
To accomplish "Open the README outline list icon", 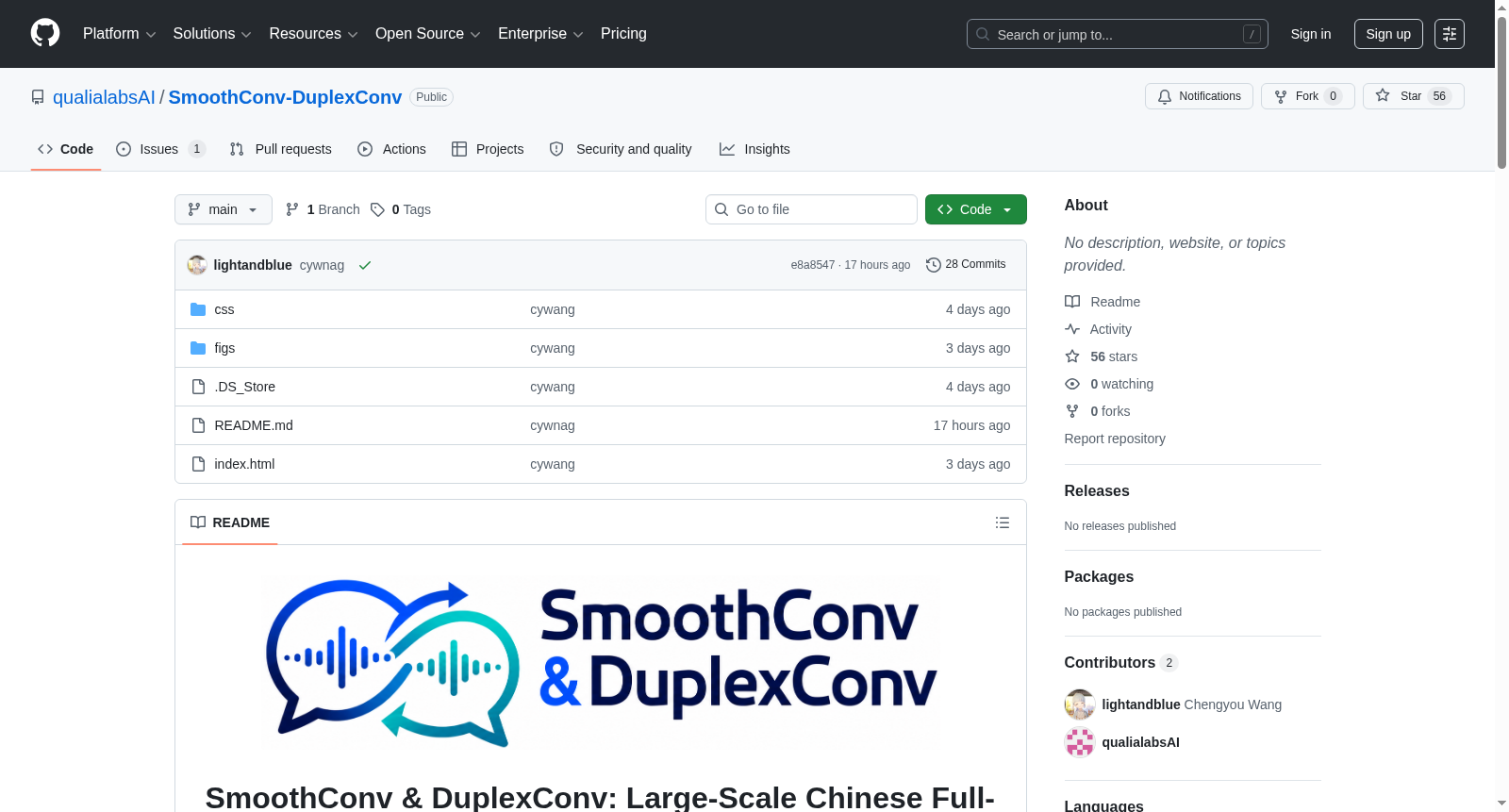I will click(1003, 522).
